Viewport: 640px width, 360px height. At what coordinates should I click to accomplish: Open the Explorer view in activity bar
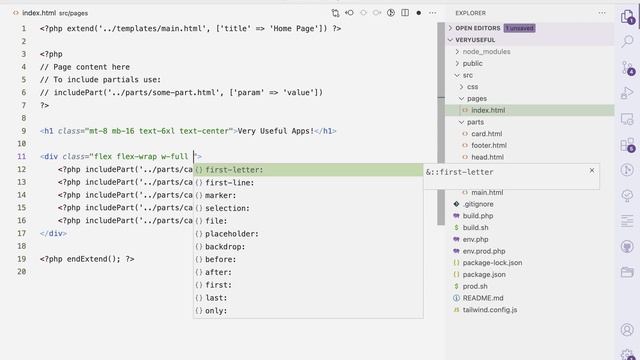pyautogui.click(x=627, y=17)
